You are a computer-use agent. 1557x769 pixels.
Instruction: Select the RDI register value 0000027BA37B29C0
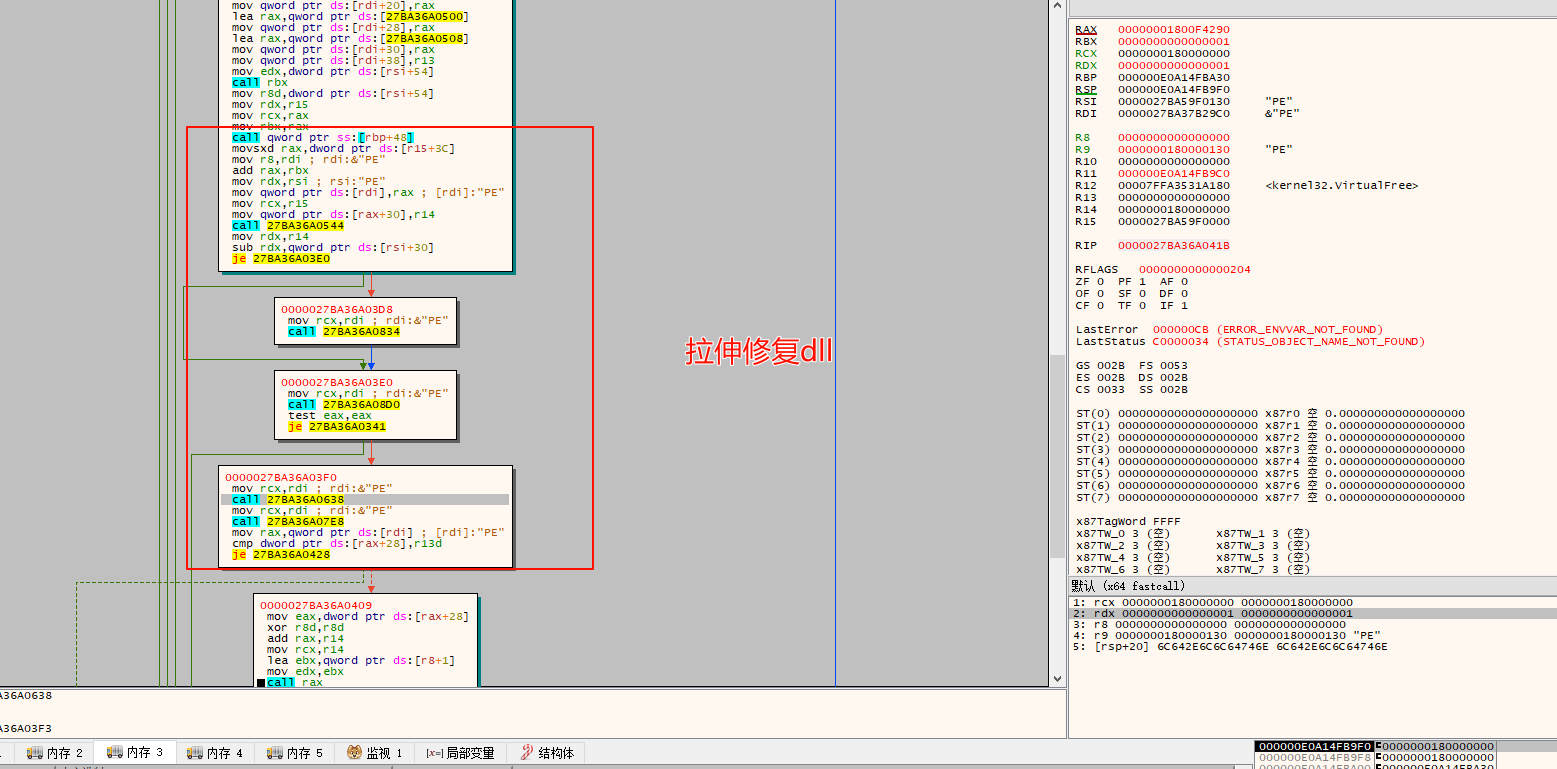1174,114
